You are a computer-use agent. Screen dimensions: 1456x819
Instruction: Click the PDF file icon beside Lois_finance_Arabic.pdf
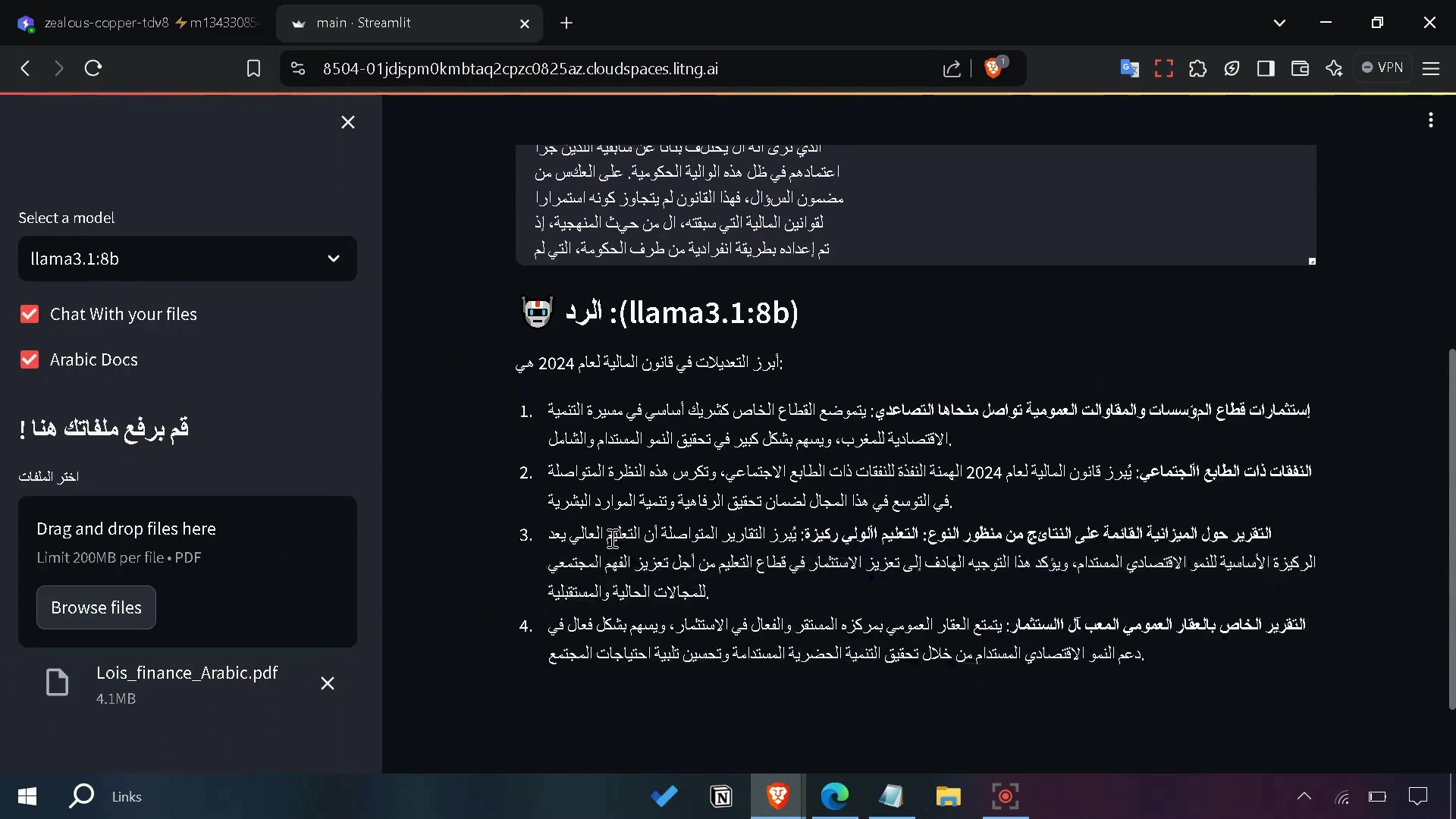pos(58,682)
